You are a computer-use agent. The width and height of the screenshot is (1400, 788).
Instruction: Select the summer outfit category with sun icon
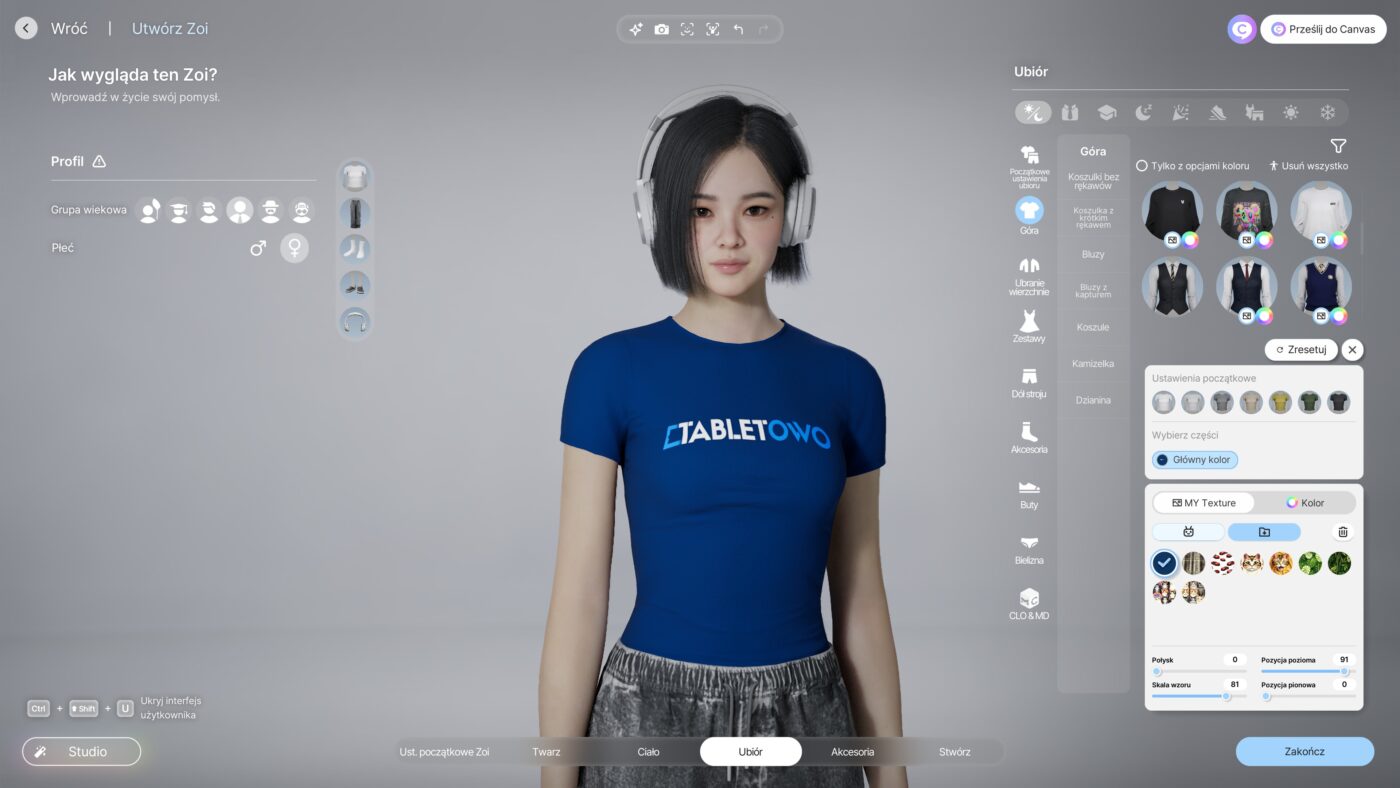1291,112
